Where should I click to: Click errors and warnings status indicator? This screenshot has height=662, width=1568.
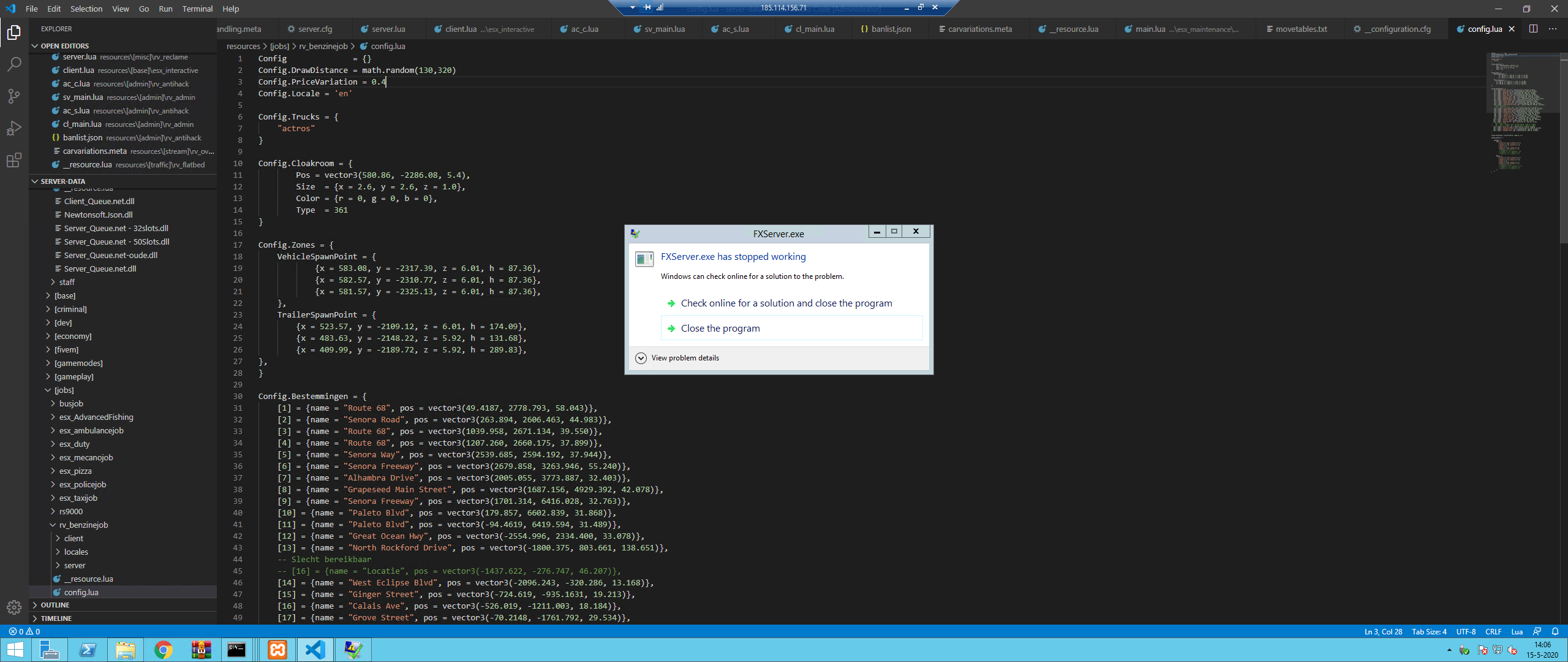(x=24, y=631)
